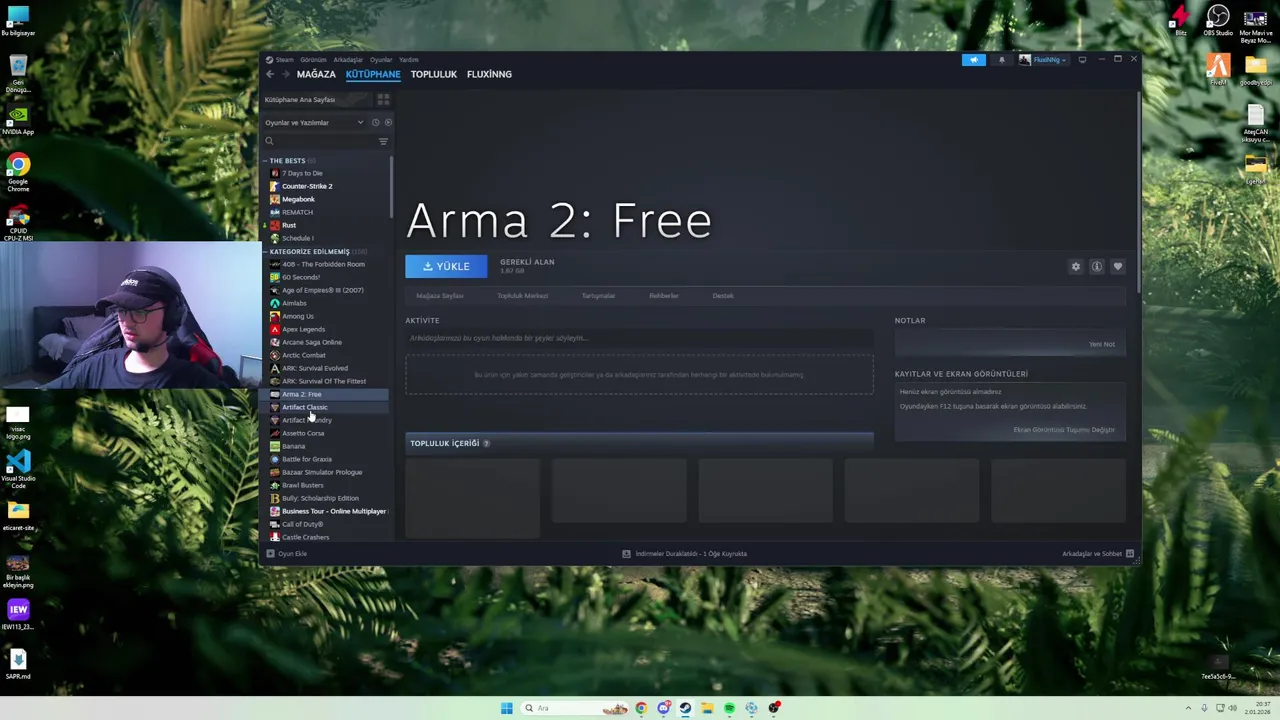Open the FluxiNNg account dropdown
Viewport: 1280px width, 720px height.
(x=1044, y=60)
